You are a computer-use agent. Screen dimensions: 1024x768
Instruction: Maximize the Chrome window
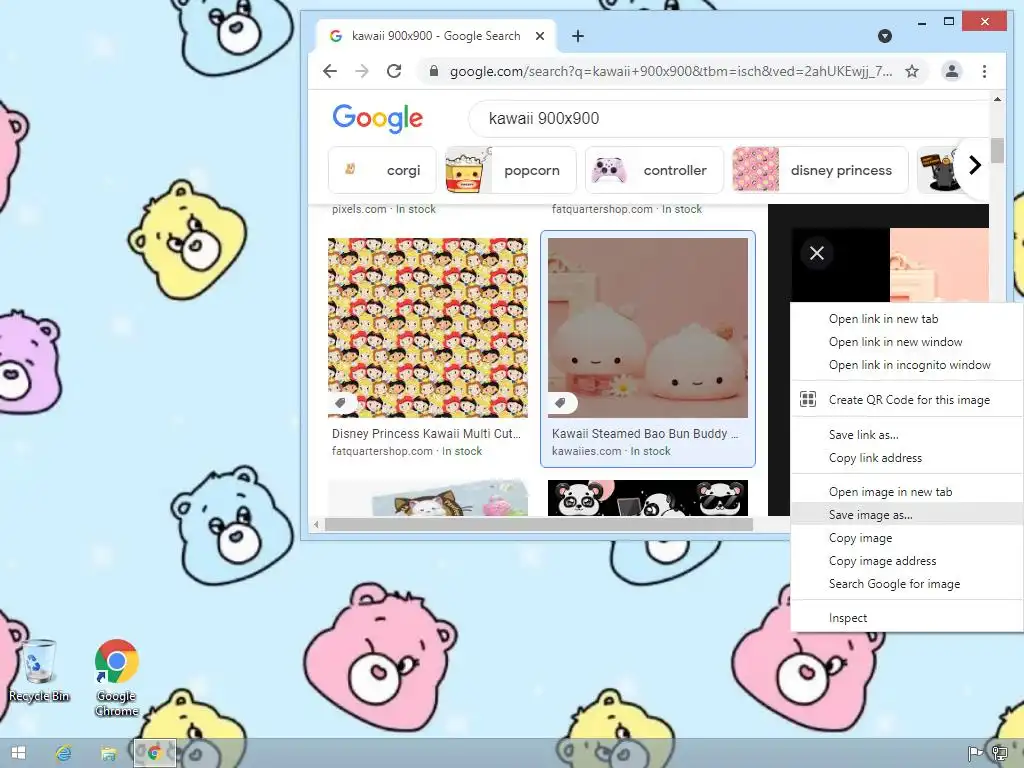(949, 22)
